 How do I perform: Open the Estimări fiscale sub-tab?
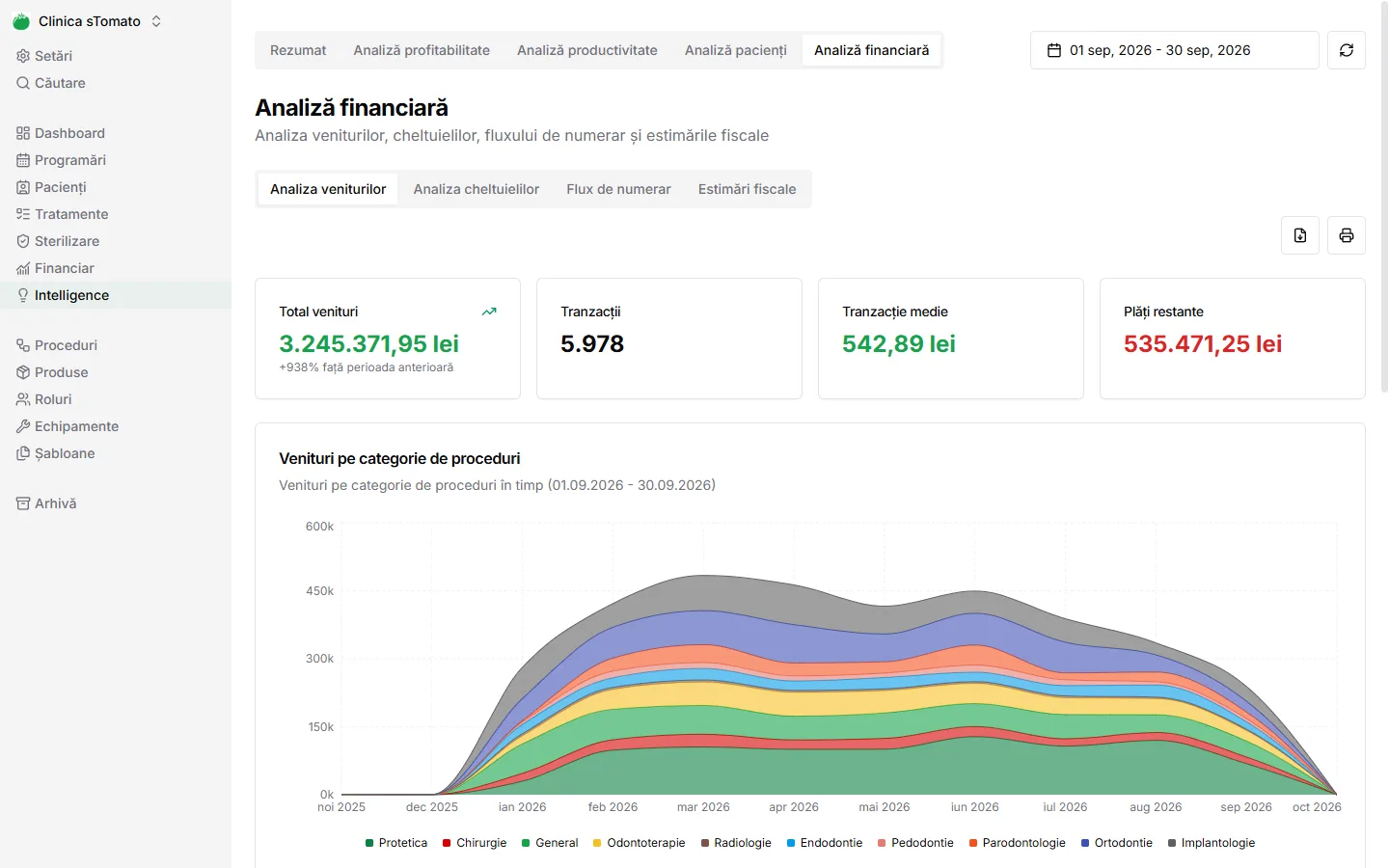click(x=748, y=189)
